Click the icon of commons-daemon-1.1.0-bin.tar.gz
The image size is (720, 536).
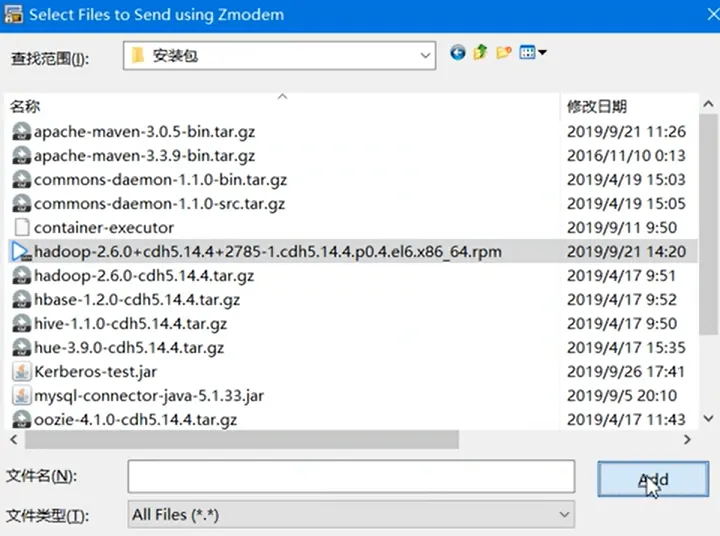22,180
